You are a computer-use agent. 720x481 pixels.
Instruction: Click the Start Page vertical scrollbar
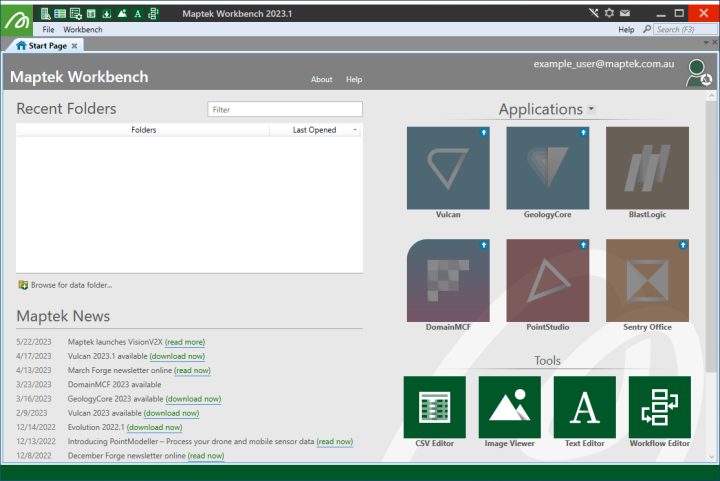point(712,250)
